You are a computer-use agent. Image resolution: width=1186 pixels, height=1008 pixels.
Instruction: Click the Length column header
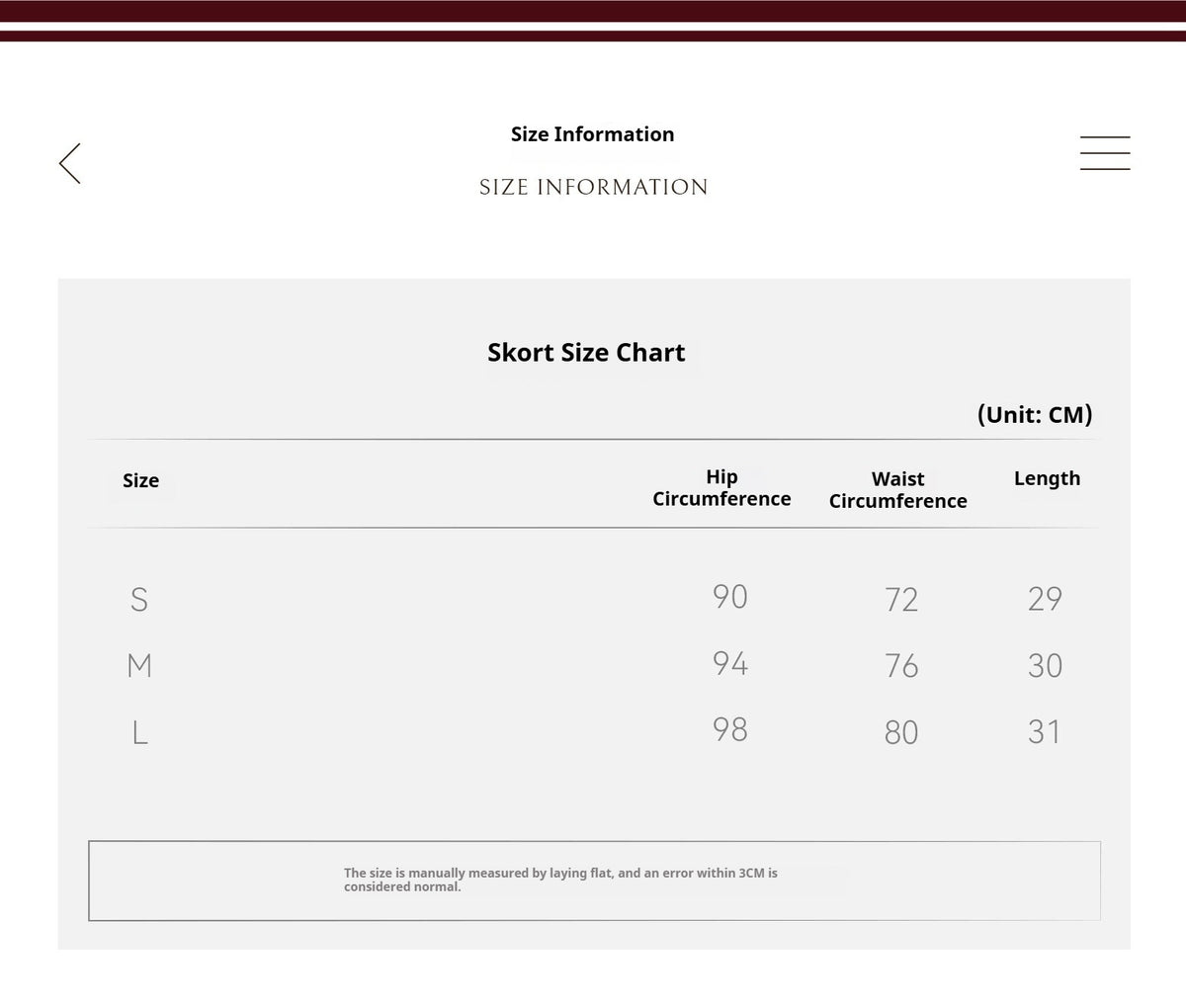click(x=1047, y=478)
